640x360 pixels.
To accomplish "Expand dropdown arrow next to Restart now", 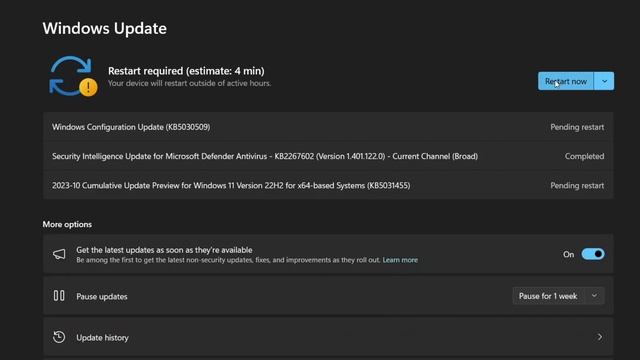I will pyautogui.click(x=604, y=81).
